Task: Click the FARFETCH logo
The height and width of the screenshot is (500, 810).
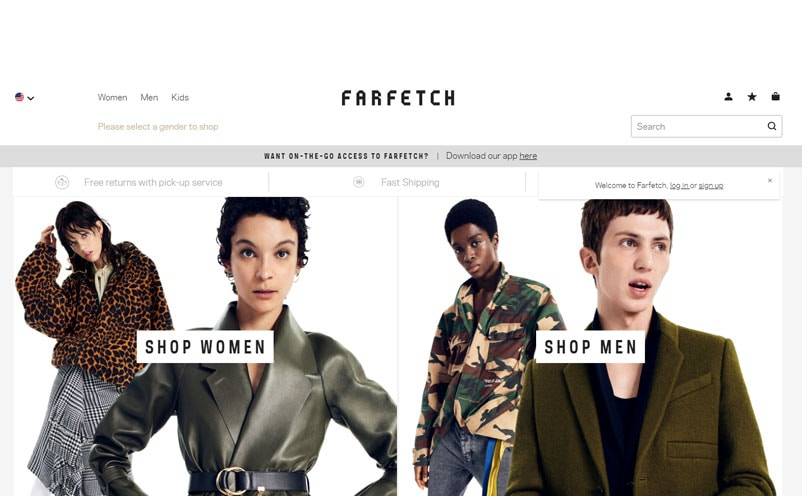Action: [398, 98]
